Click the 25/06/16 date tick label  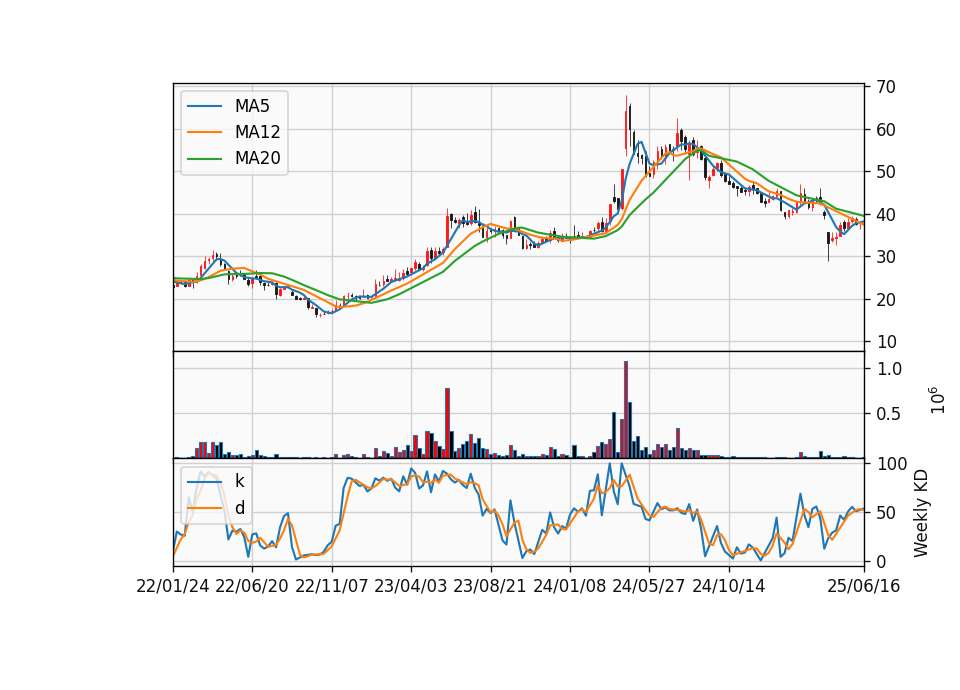click(864, 586)
